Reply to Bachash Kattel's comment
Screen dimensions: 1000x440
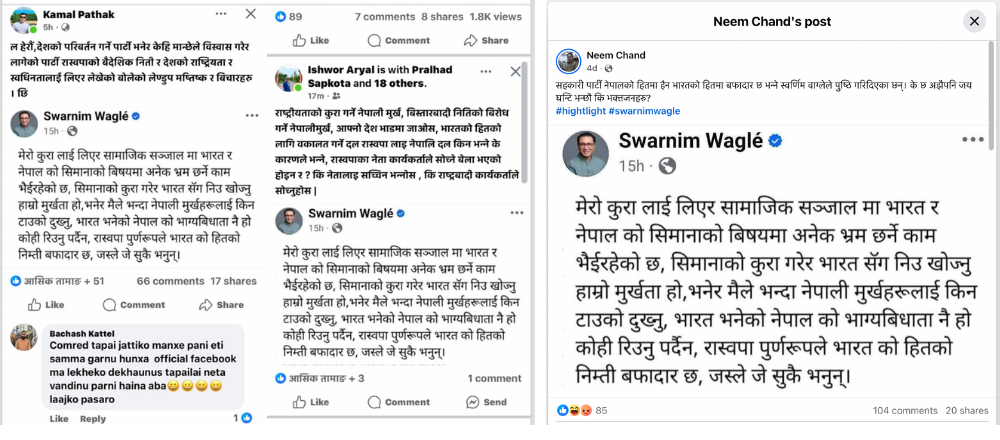pyautogui.click(x=92, y=419)
